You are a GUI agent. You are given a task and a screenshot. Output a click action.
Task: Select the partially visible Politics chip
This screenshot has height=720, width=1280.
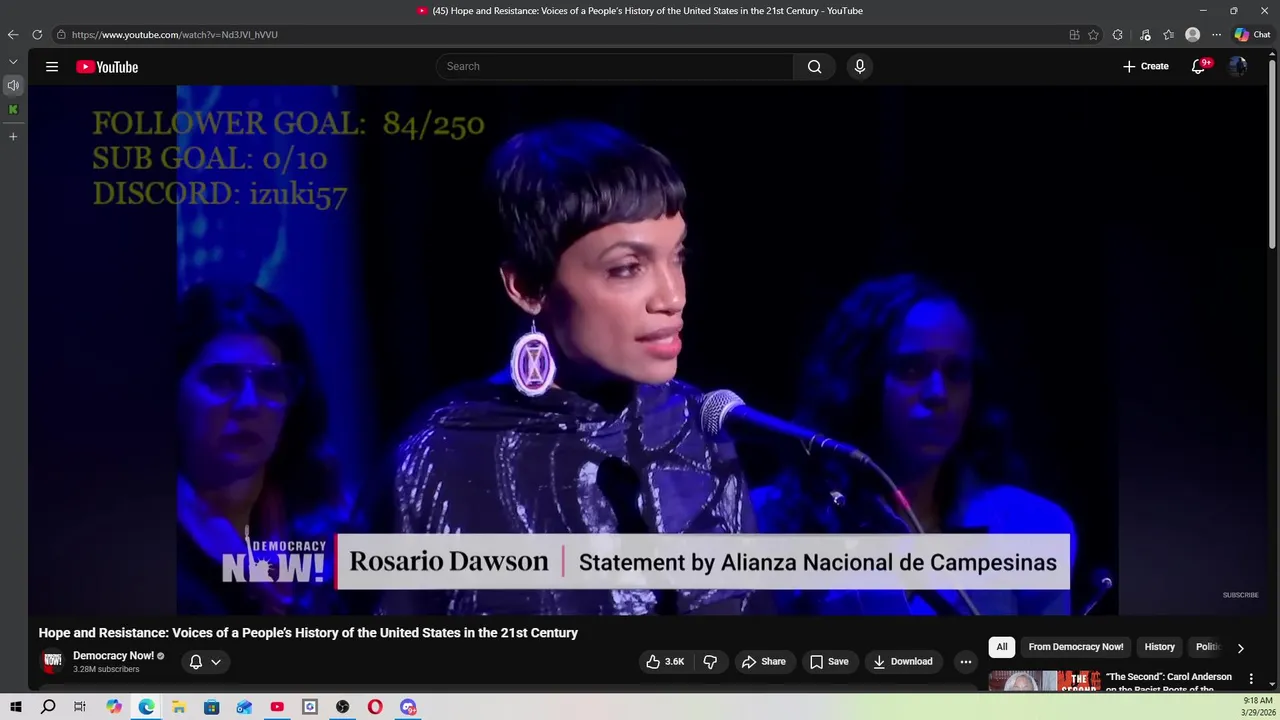(1208, 647)
